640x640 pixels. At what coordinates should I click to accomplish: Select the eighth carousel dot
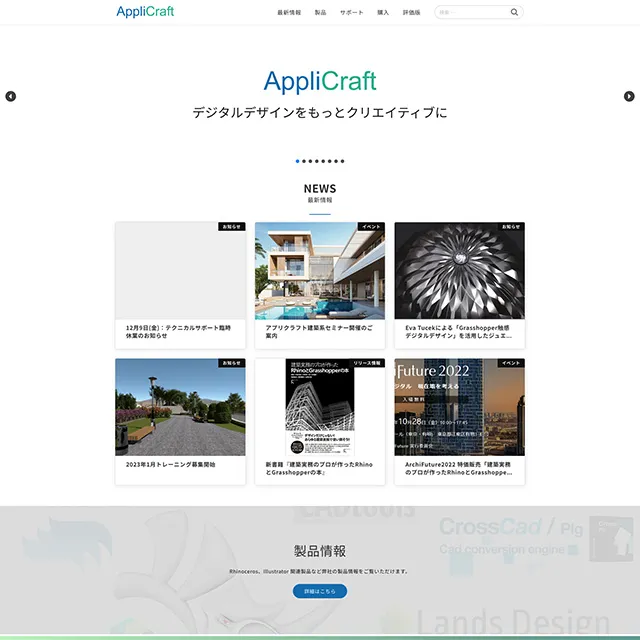342,161
